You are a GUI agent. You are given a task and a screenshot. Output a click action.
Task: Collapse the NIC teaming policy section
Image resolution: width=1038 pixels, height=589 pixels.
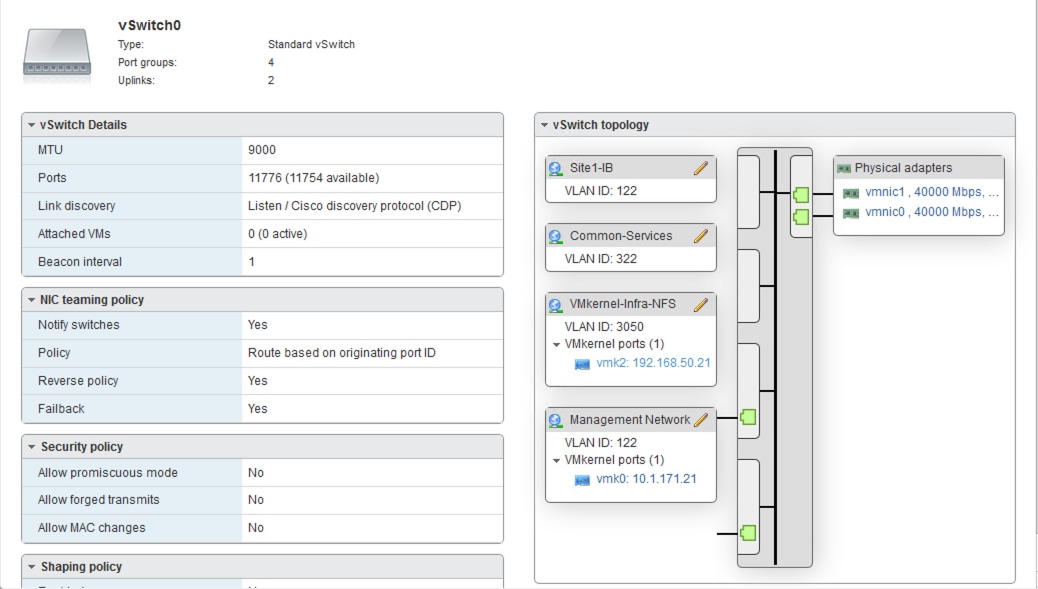31,300
